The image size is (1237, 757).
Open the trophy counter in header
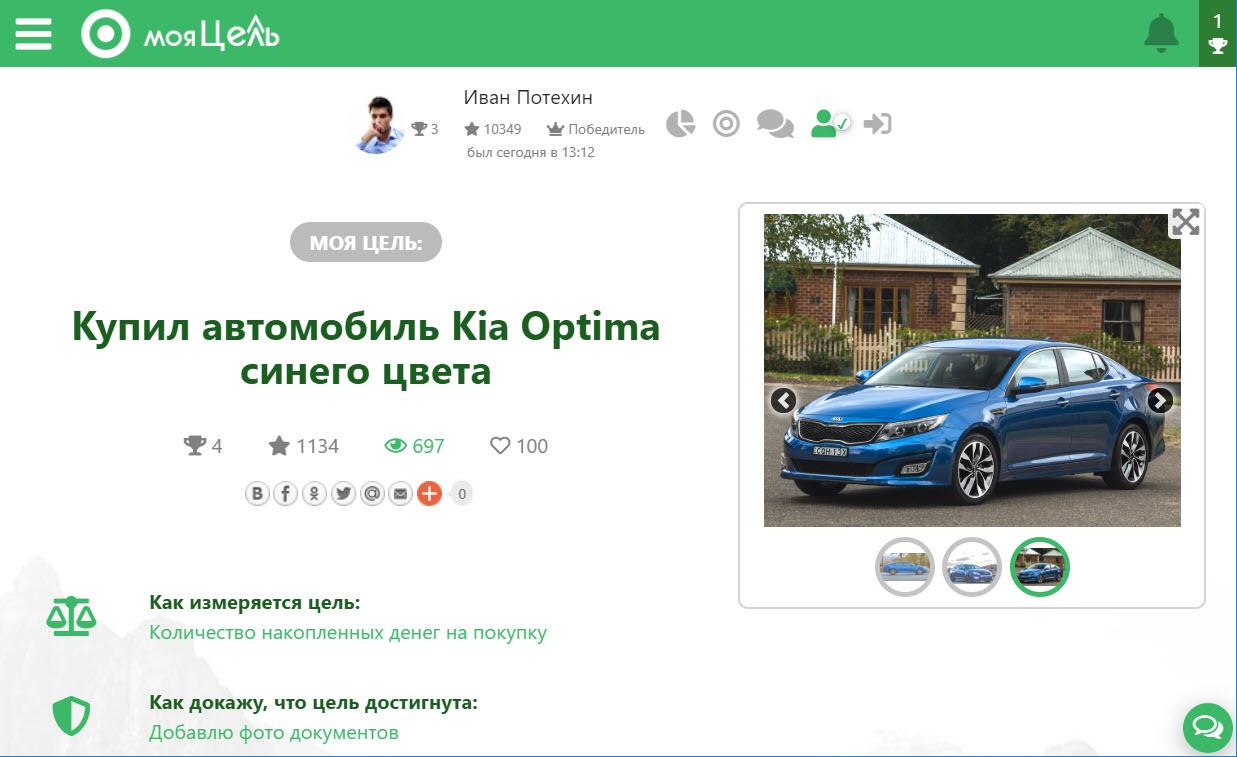pos(1218,33)
